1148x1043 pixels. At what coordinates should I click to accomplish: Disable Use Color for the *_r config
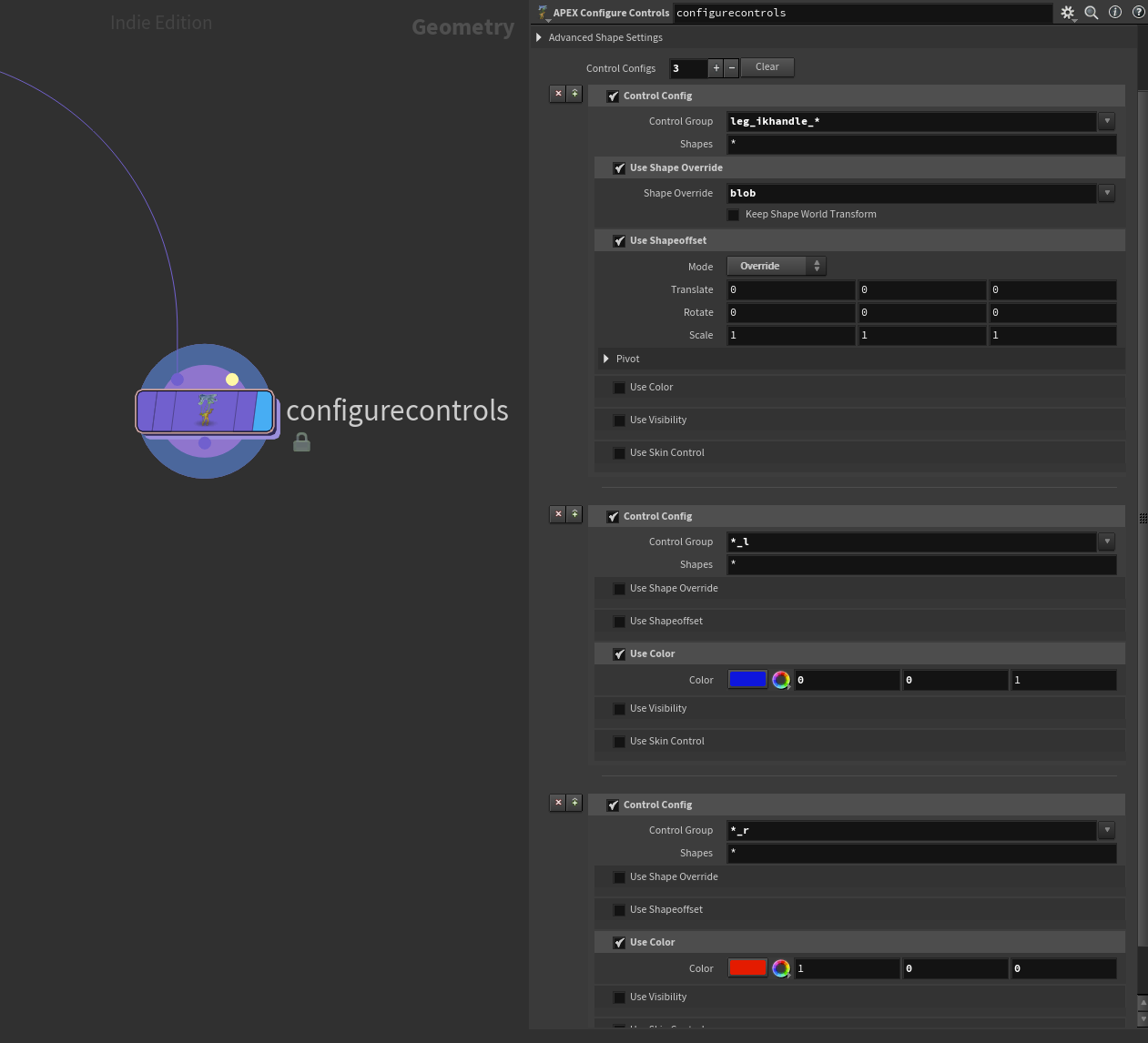pos(619,942)
